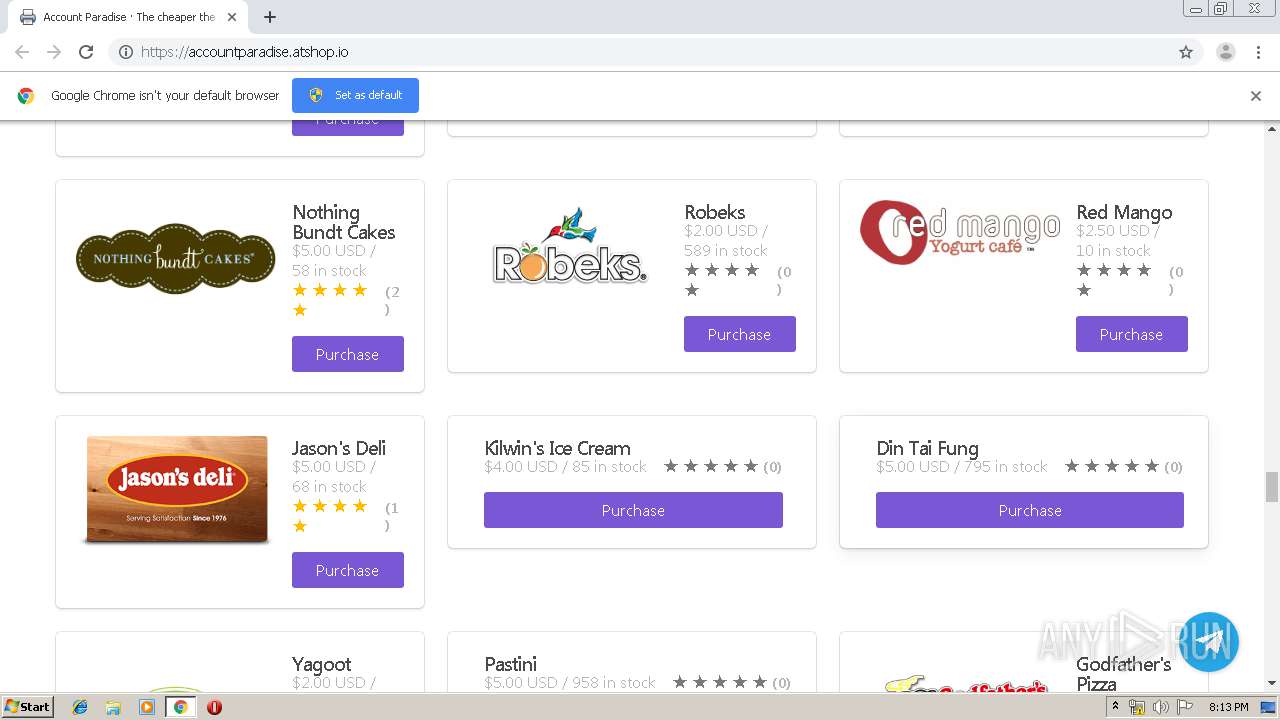Open Internet Explorer from the taskbar
The height and width of the screenshot is (720, 1280).
click(80, 707)
